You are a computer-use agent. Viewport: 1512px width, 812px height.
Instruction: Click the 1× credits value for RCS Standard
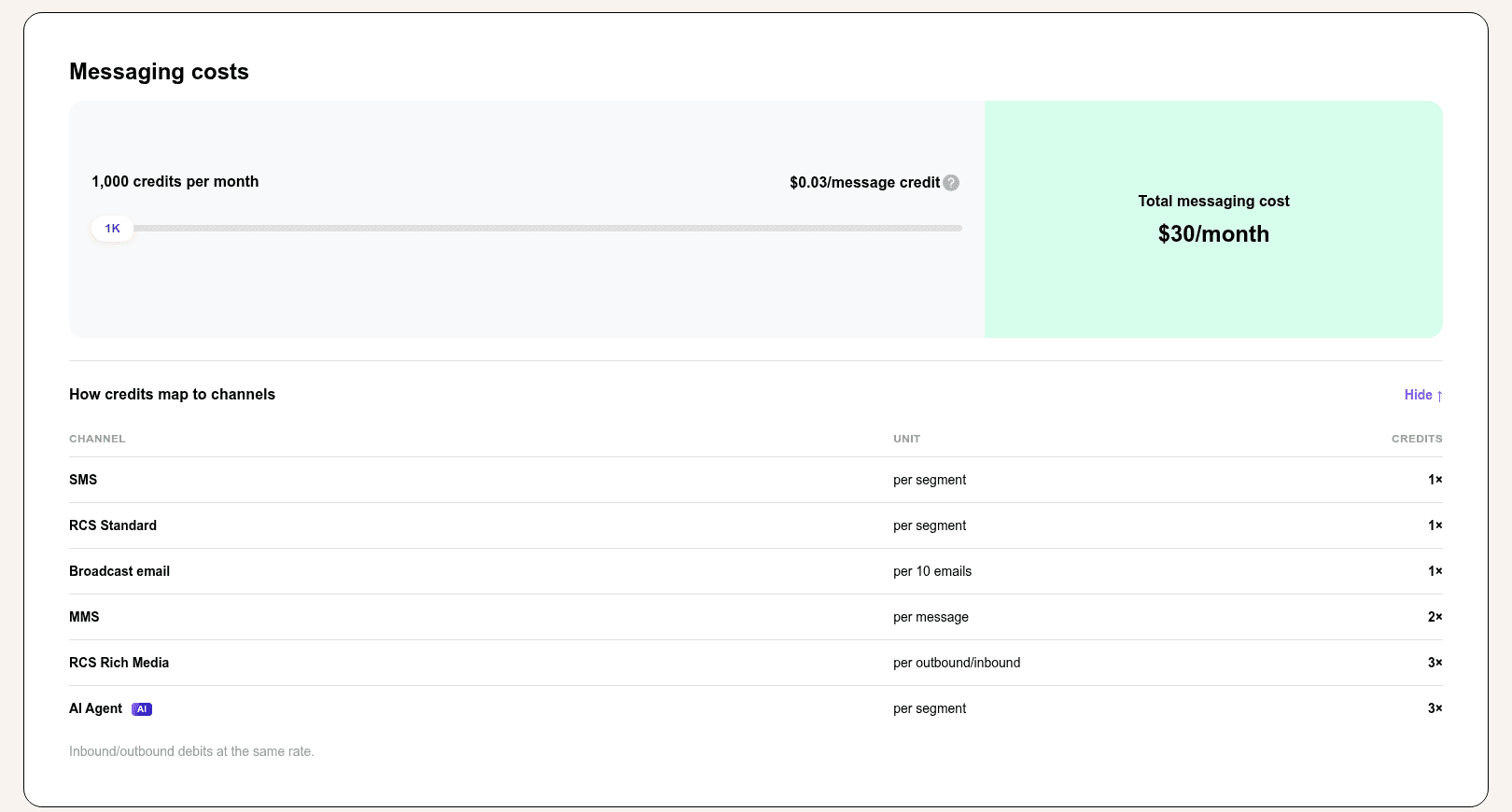click(x=1435, y=525)
